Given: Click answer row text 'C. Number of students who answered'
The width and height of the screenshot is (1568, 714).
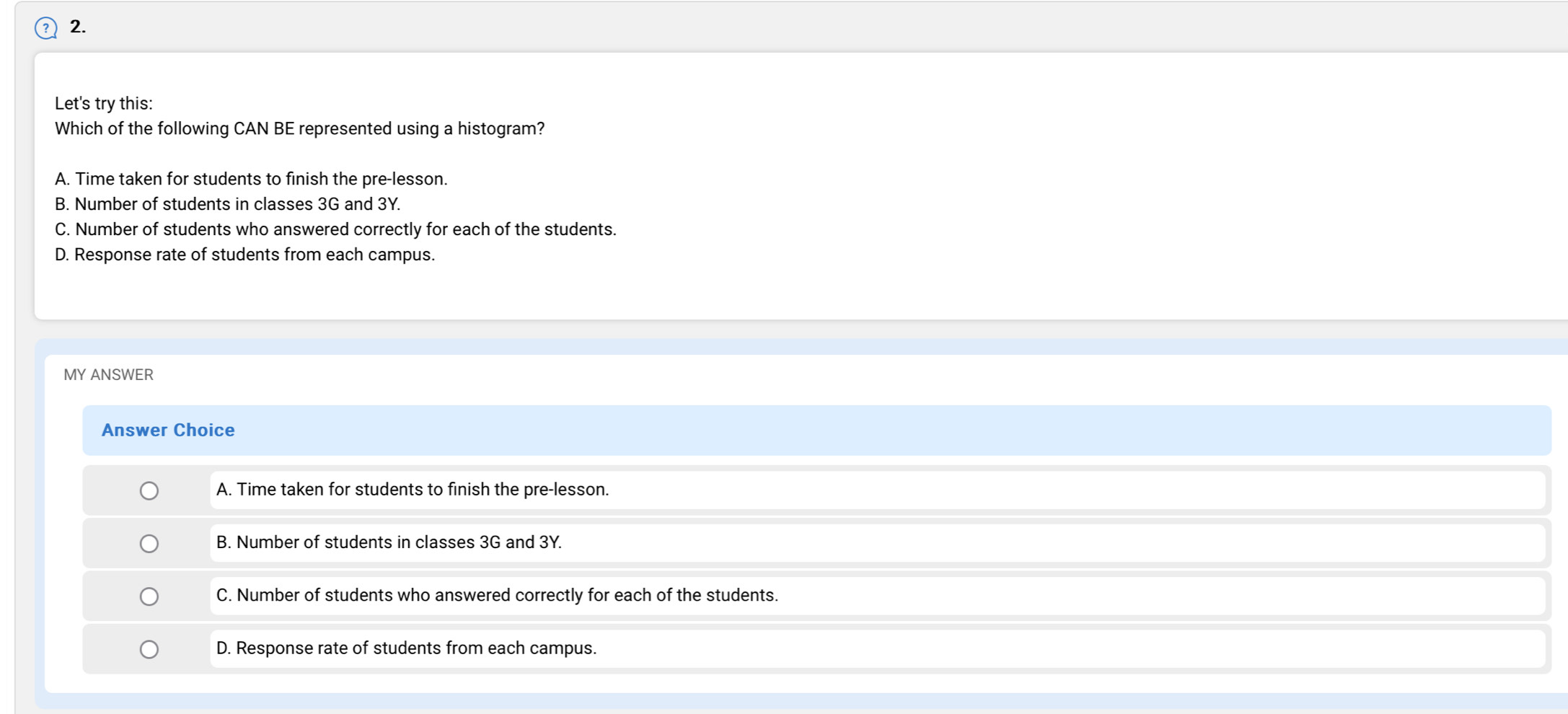Looking at the screenshot, I should coord(497,595).
